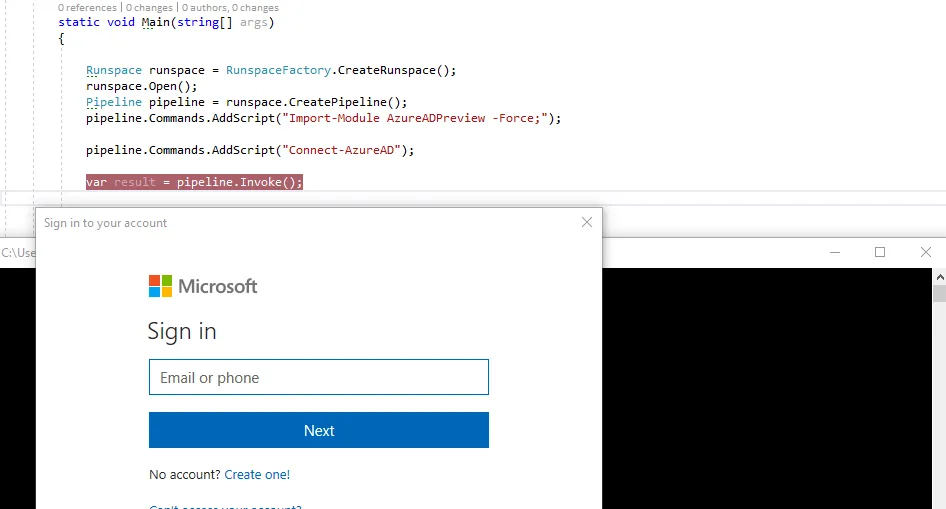Screen dimensions: 946x509
Task: Click the "Connect-AzureAD" string literal
Action: [x=341, y=150]
